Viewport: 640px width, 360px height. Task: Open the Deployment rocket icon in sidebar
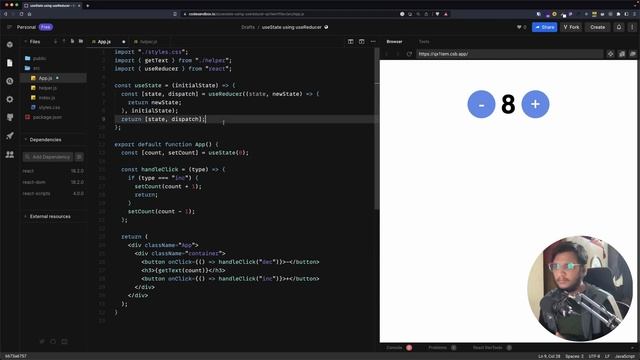coord(10,136)
